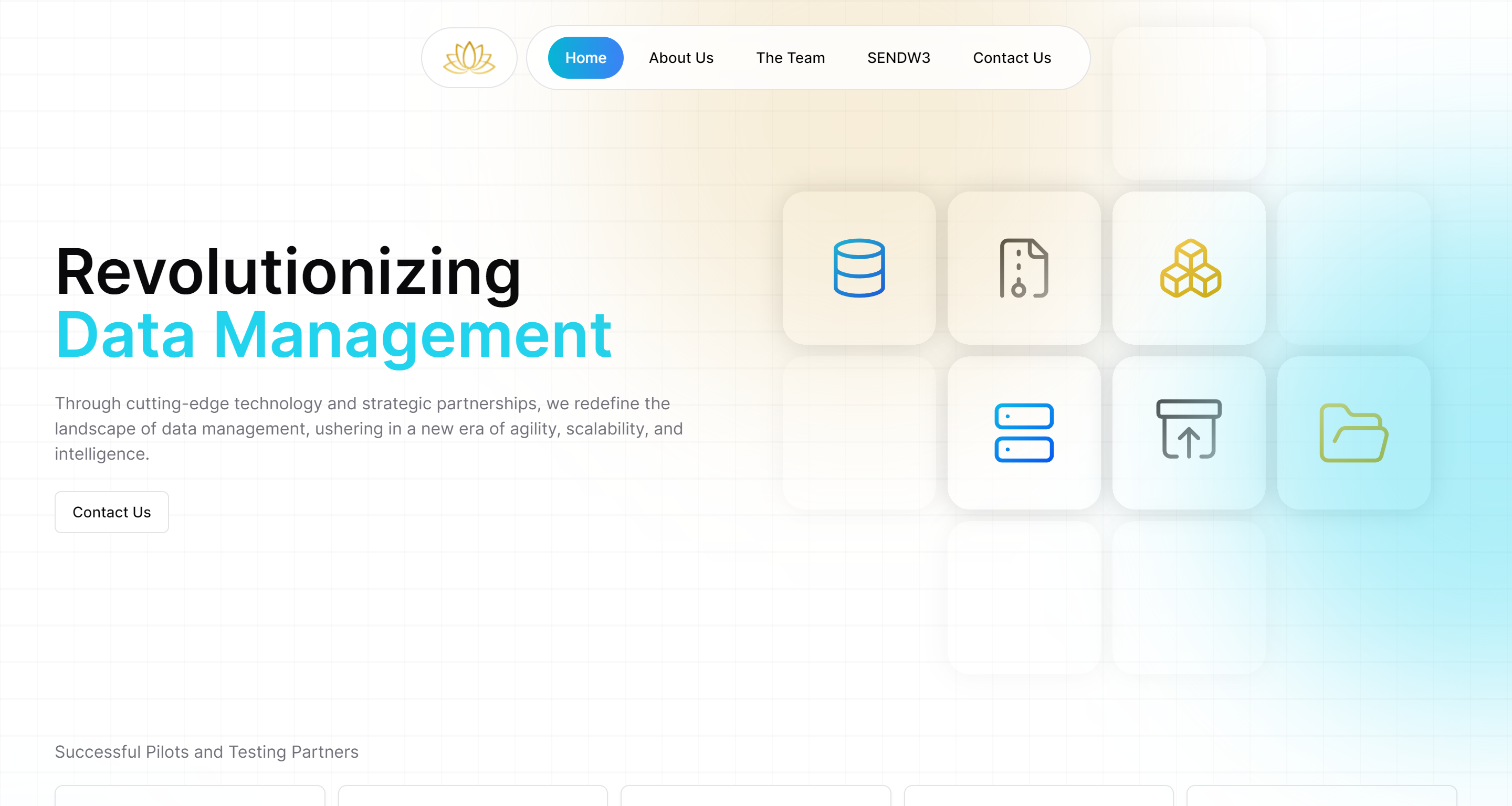Click the golden lotus logo

pyautogui.click(x=468, y=58)
